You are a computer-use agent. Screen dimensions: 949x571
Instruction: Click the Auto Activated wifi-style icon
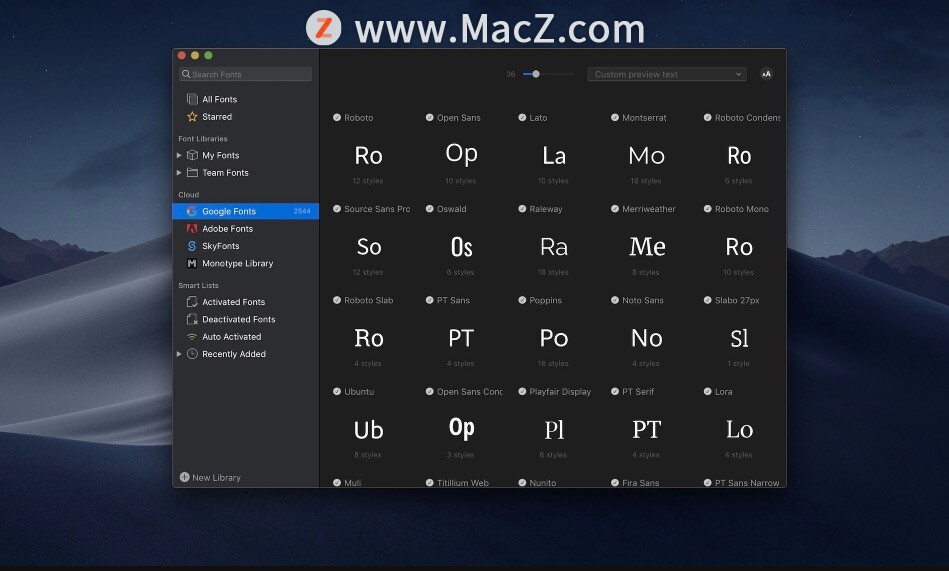point(192,337)
